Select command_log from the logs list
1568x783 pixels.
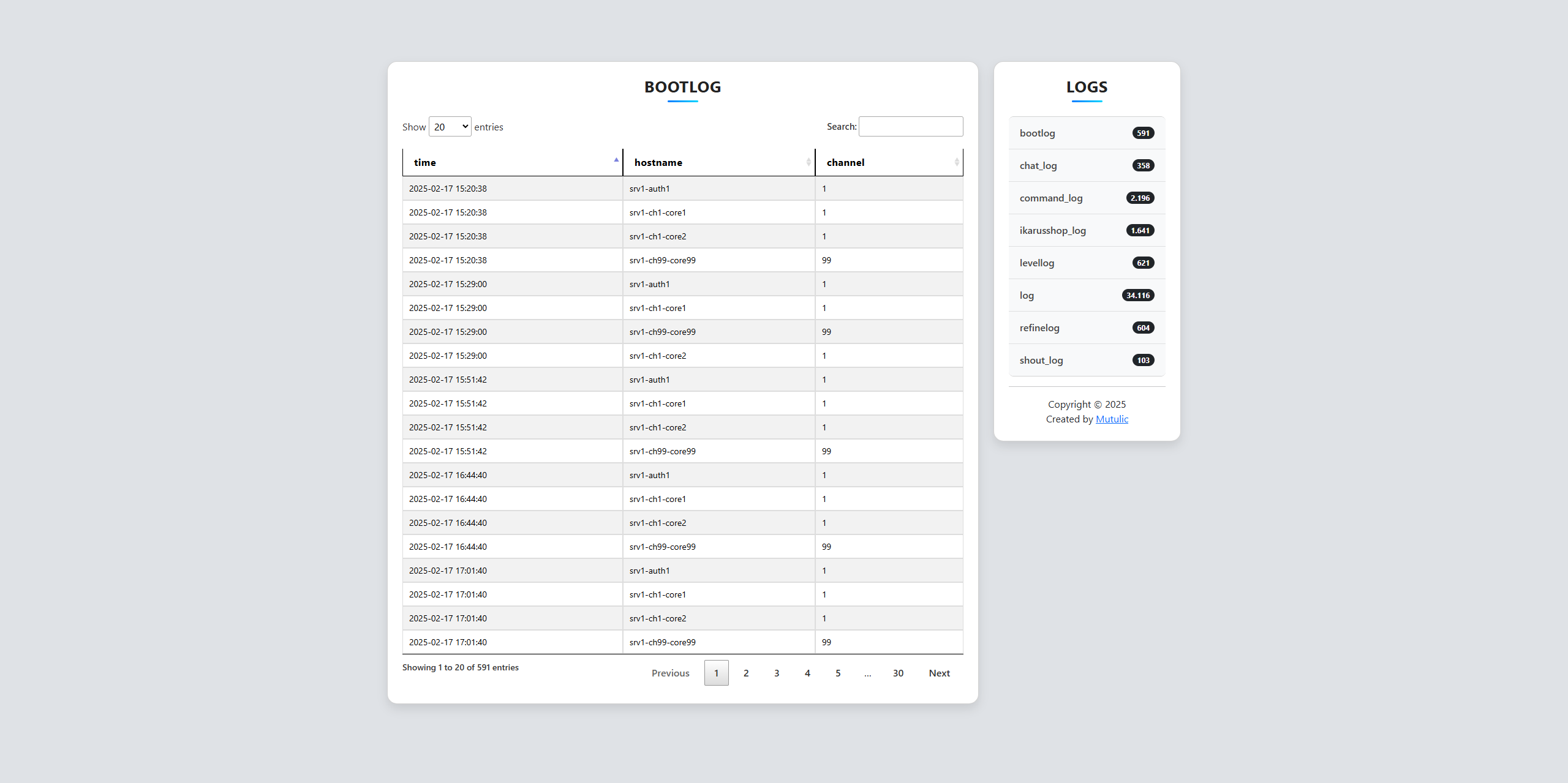point(1051,198)
